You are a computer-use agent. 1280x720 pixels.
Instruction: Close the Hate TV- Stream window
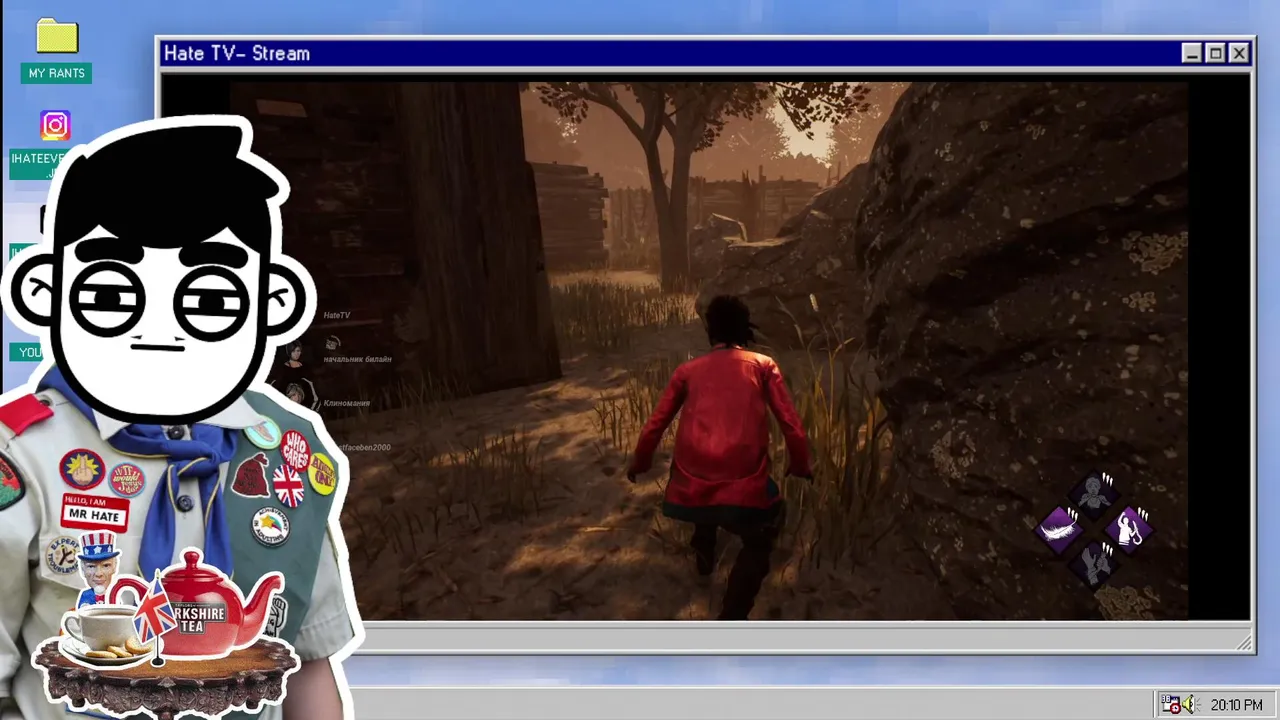(1239, 54)
